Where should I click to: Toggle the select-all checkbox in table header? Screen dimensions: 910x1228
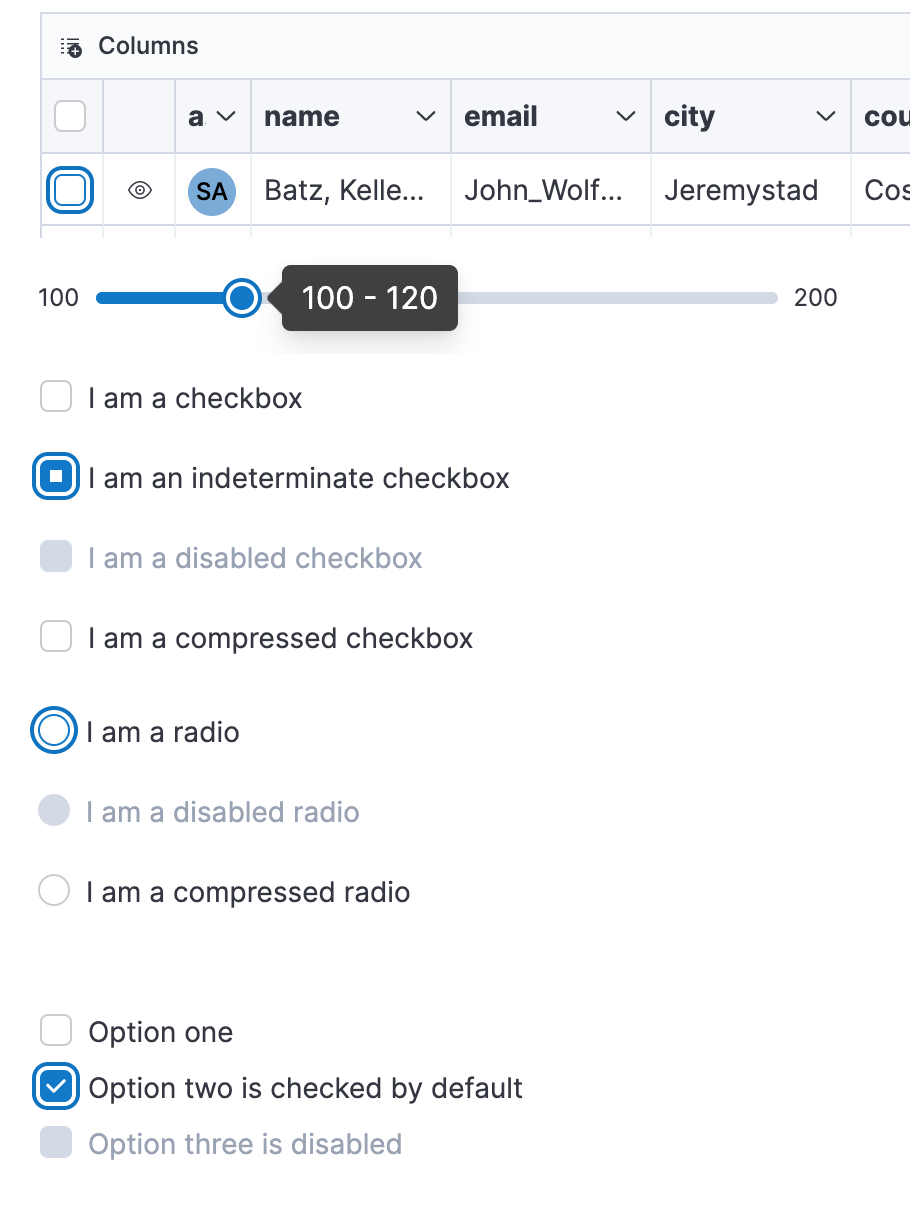click(x=70, y=116)
